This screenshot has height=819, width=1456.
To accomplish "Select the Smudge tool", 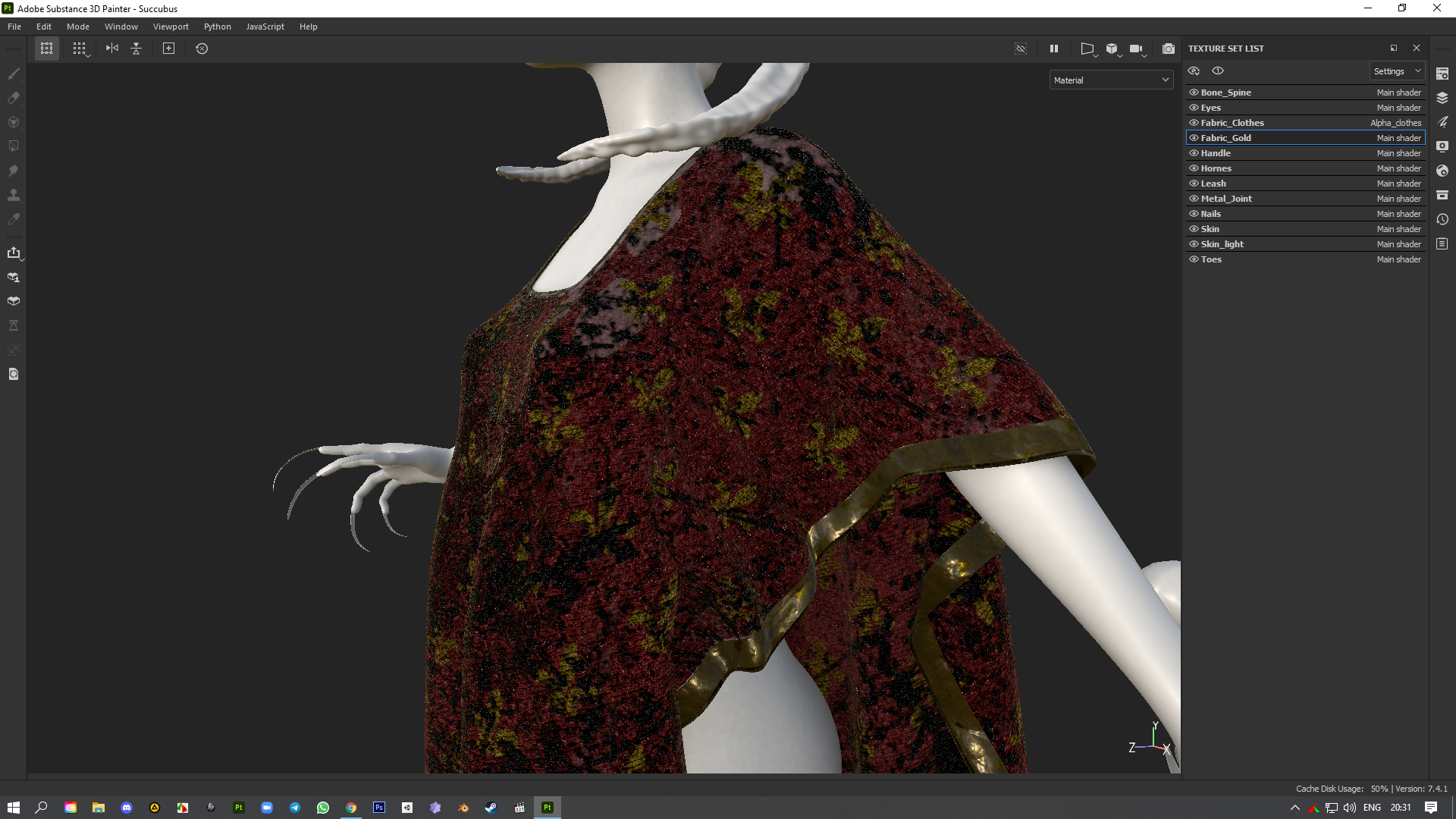I will pos(14,171).
